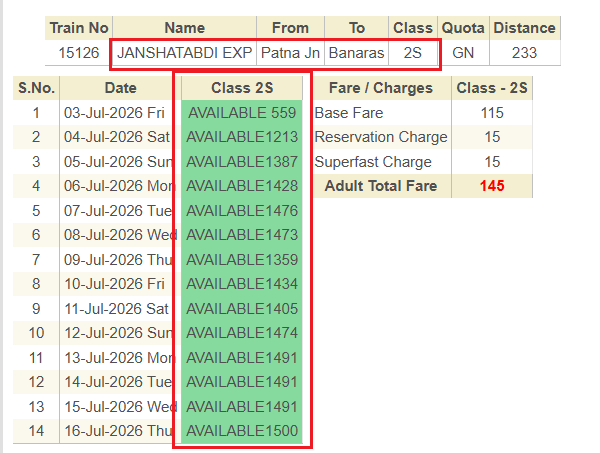The image size is (600, 453).
Task: Click the train number 15126 cell
Action: [78, 53]
